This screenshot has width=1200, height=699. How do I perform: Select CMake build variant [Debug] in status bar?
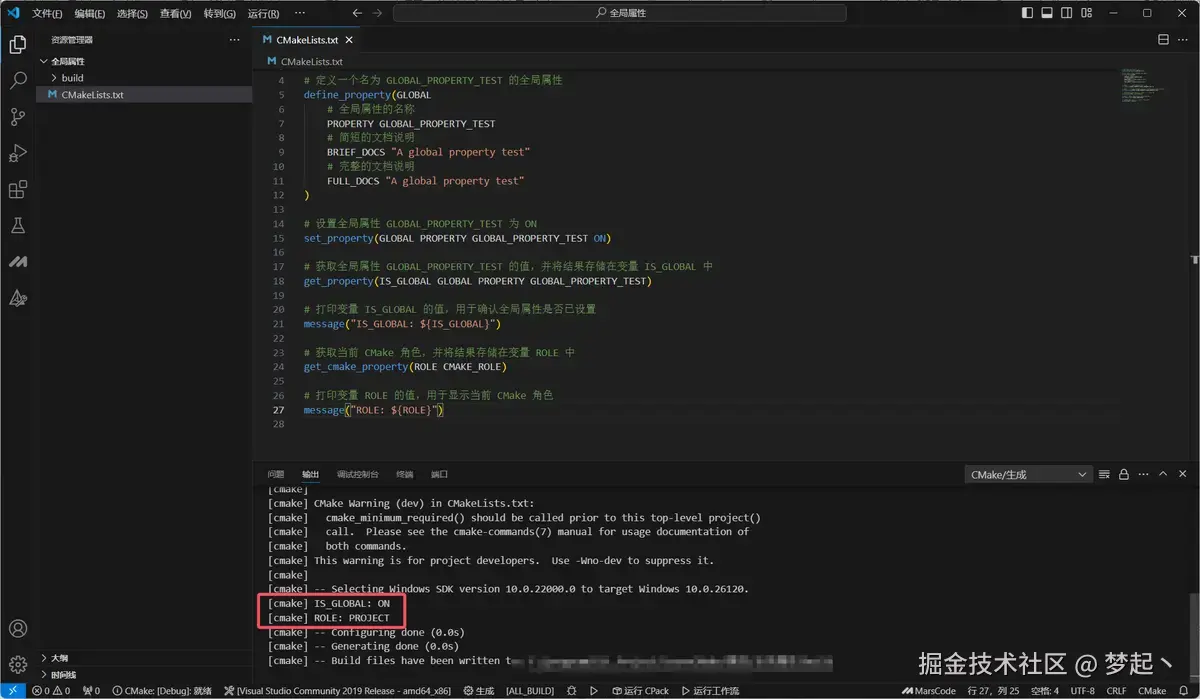(x=161, y=691)
